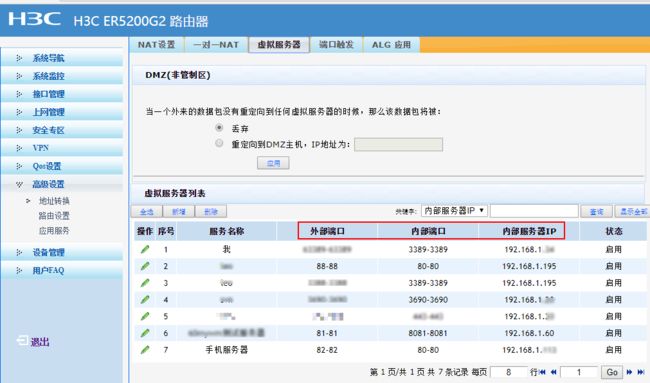The height and width of the screenshot is (383, 650).
Task: Click the 88-88 external port cell
Action: click(327, 266)
